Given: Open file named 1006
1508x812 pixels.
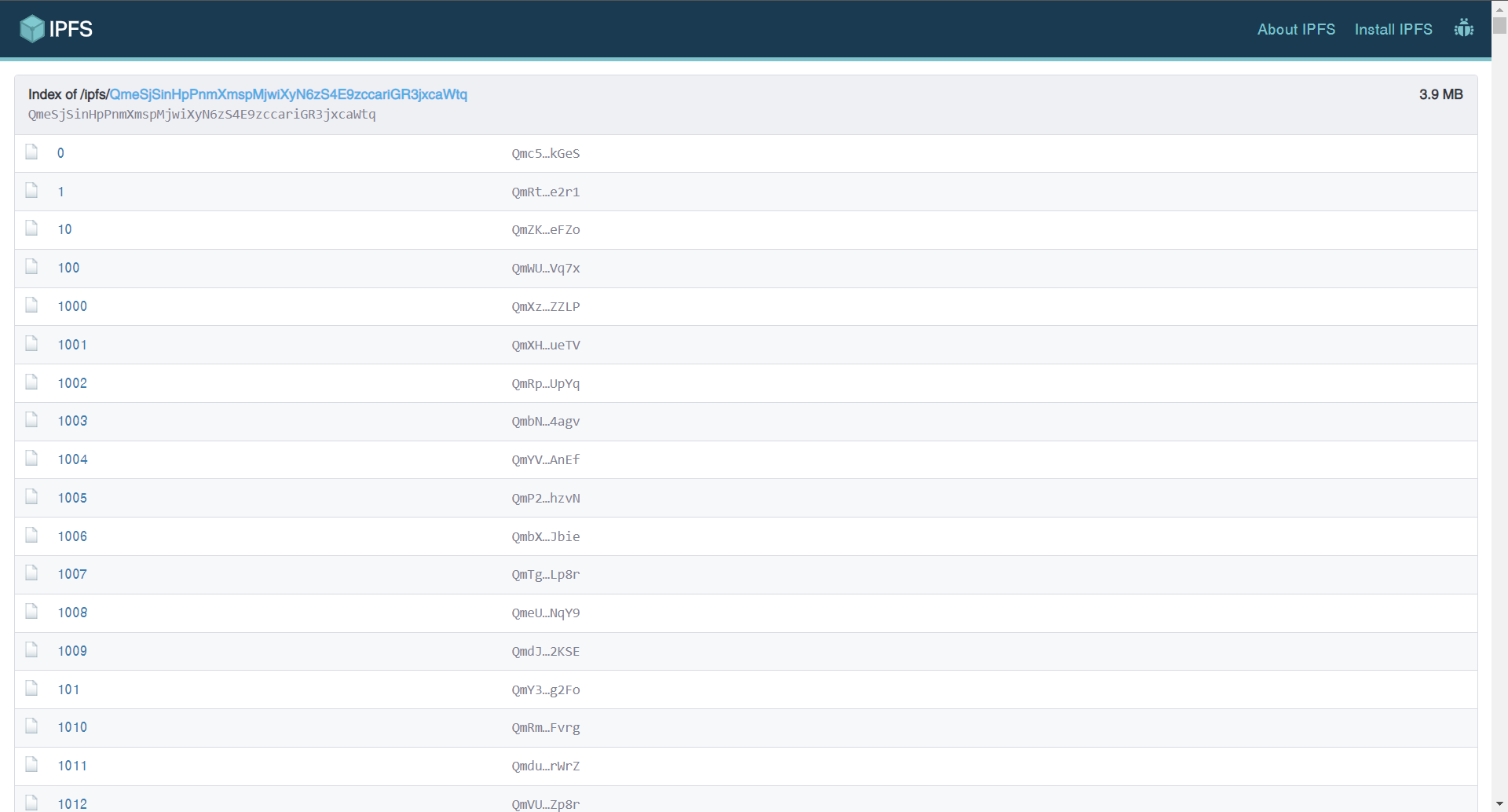Looking at the screenshot, I should pyautogui.click(x=72, y=536).
